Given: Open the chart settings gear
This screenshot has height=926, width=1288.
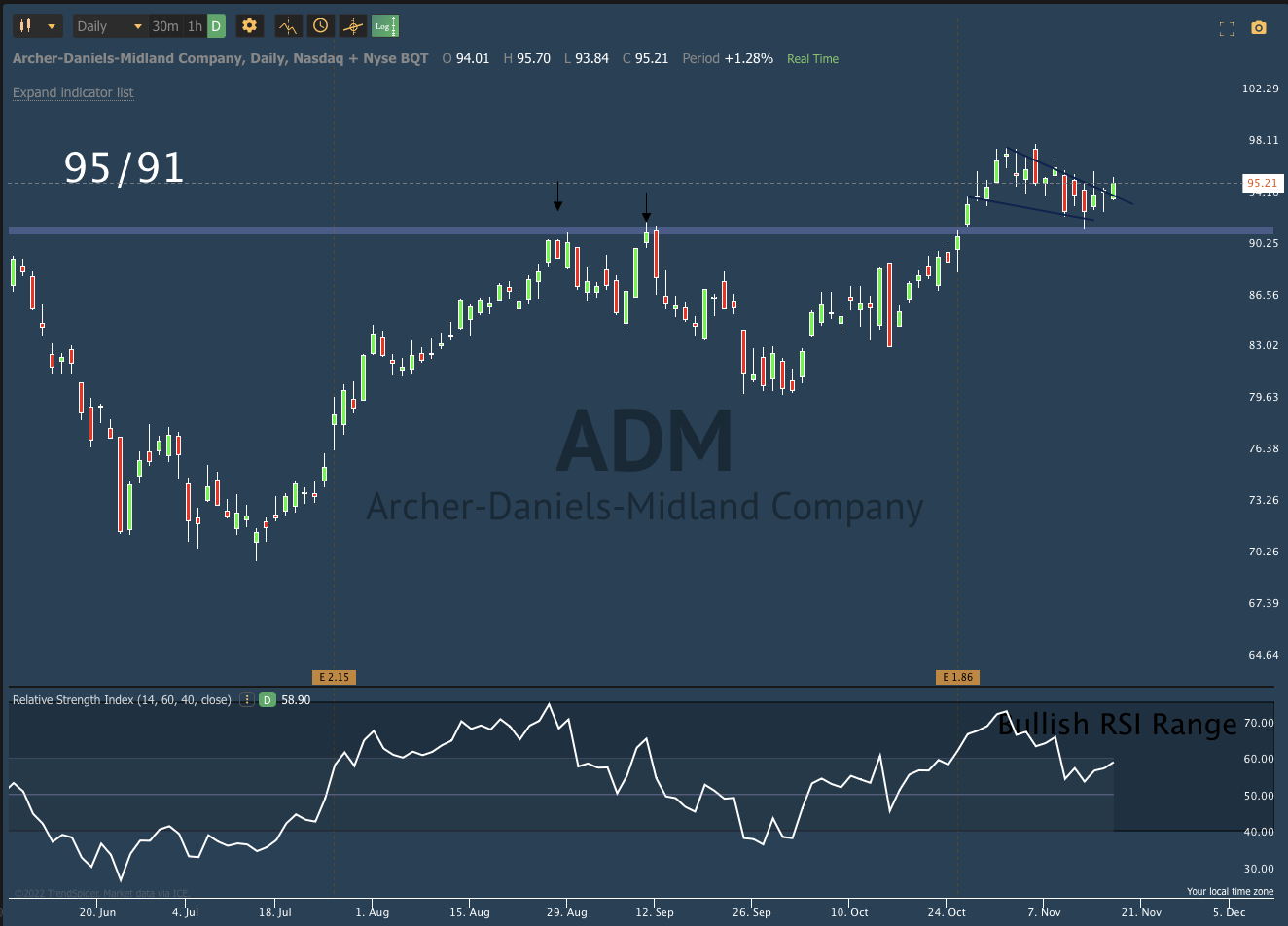Looking at the screenshot, I should pos(249,26).
